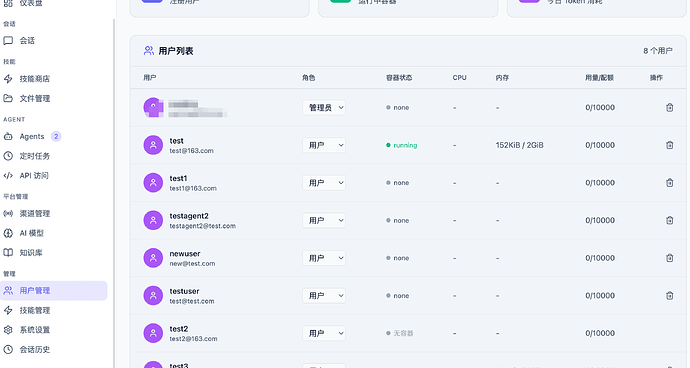The image size is (690, 368).
Task: Click the 152KiB / 2GiB memory value
Action: pos(519,145)
